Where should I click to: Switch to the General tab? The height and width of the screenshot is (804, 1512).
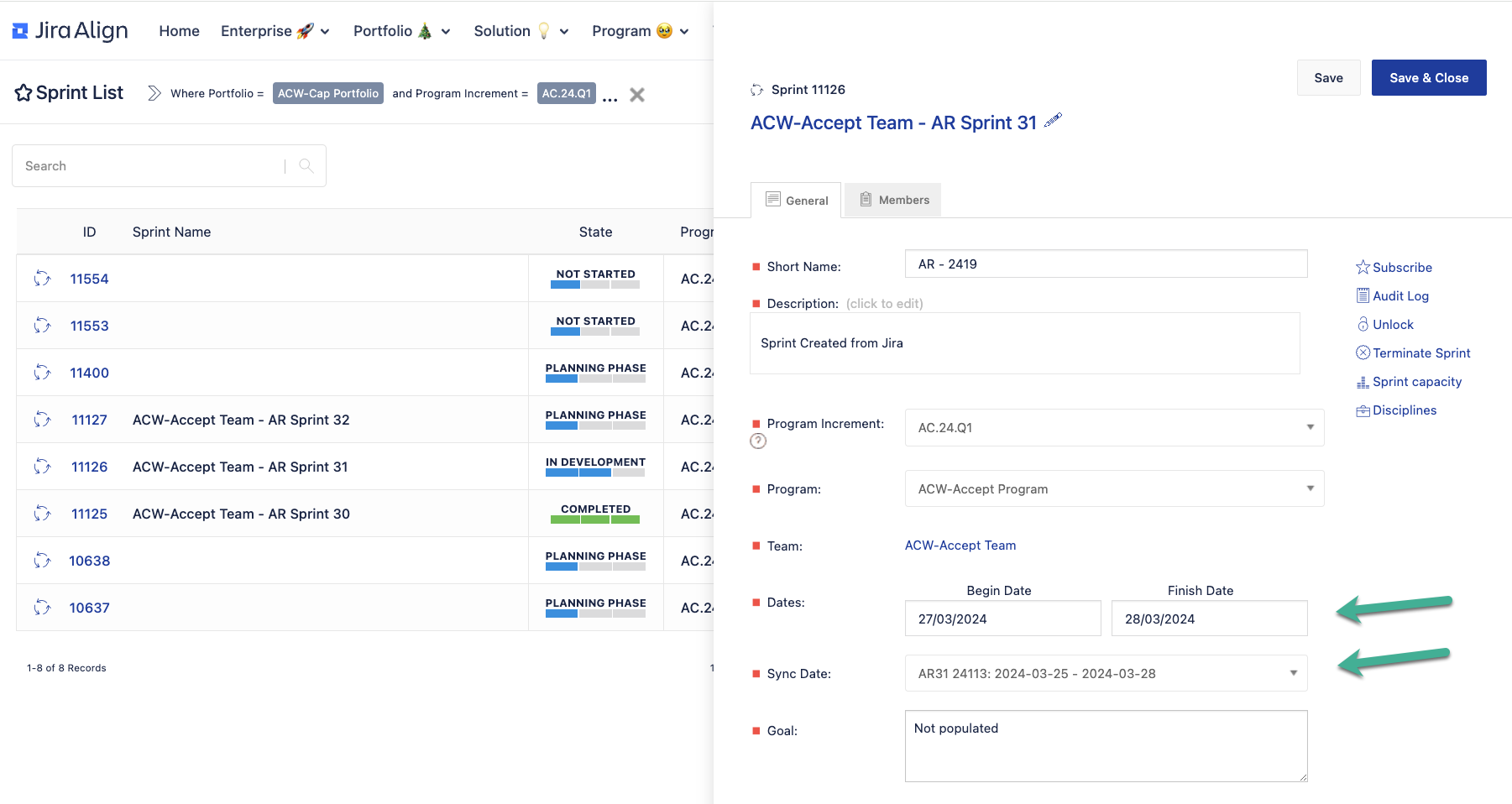pos(796,200)
